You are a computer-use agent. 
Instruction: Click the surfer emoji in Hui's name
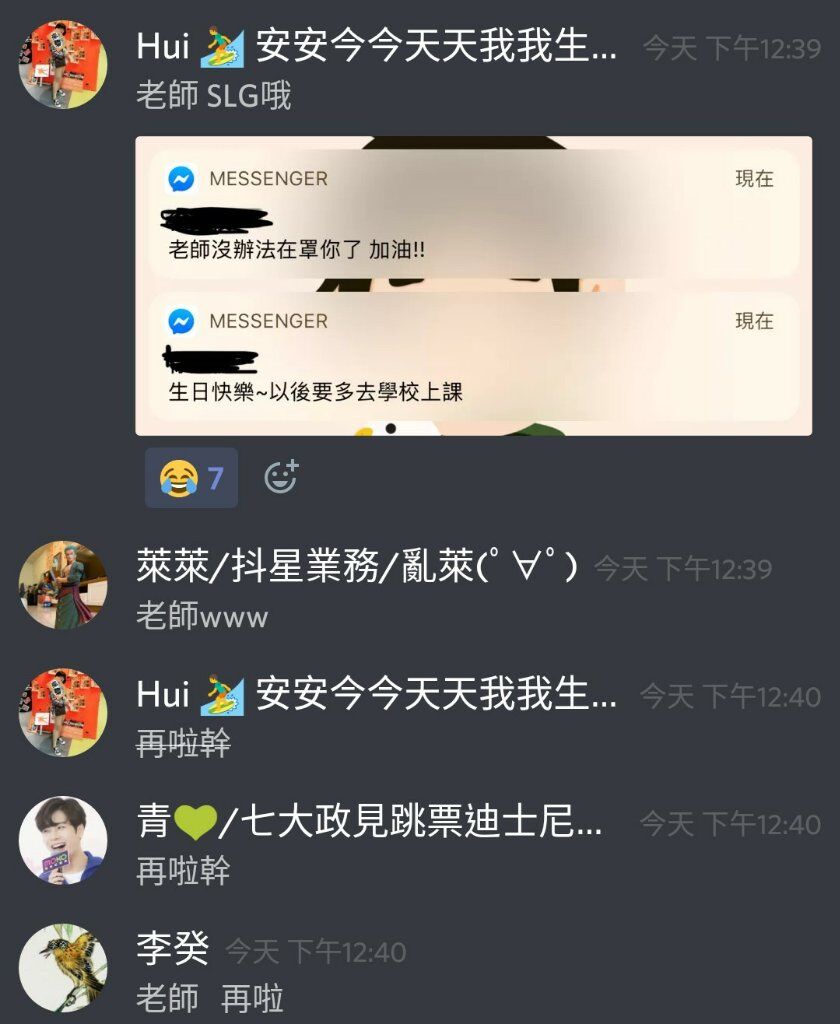(222, 48)
